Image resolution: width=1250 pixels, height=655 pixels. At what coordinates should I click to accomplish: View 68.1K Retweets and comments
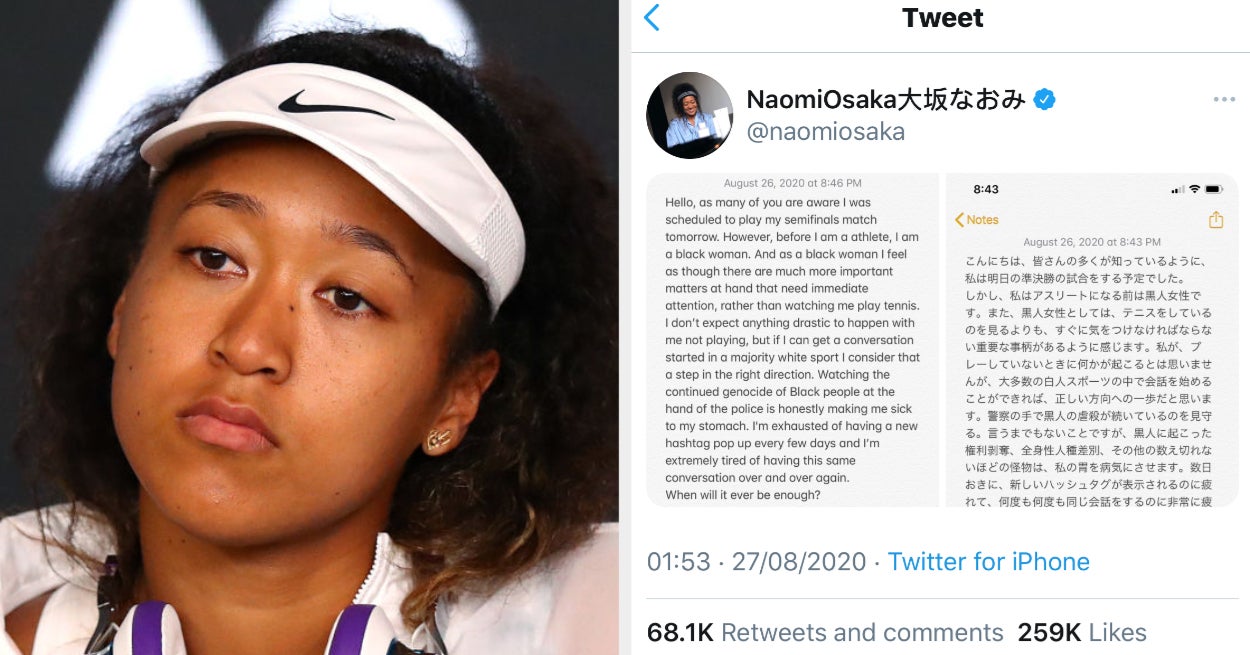(x=825, y=633)
